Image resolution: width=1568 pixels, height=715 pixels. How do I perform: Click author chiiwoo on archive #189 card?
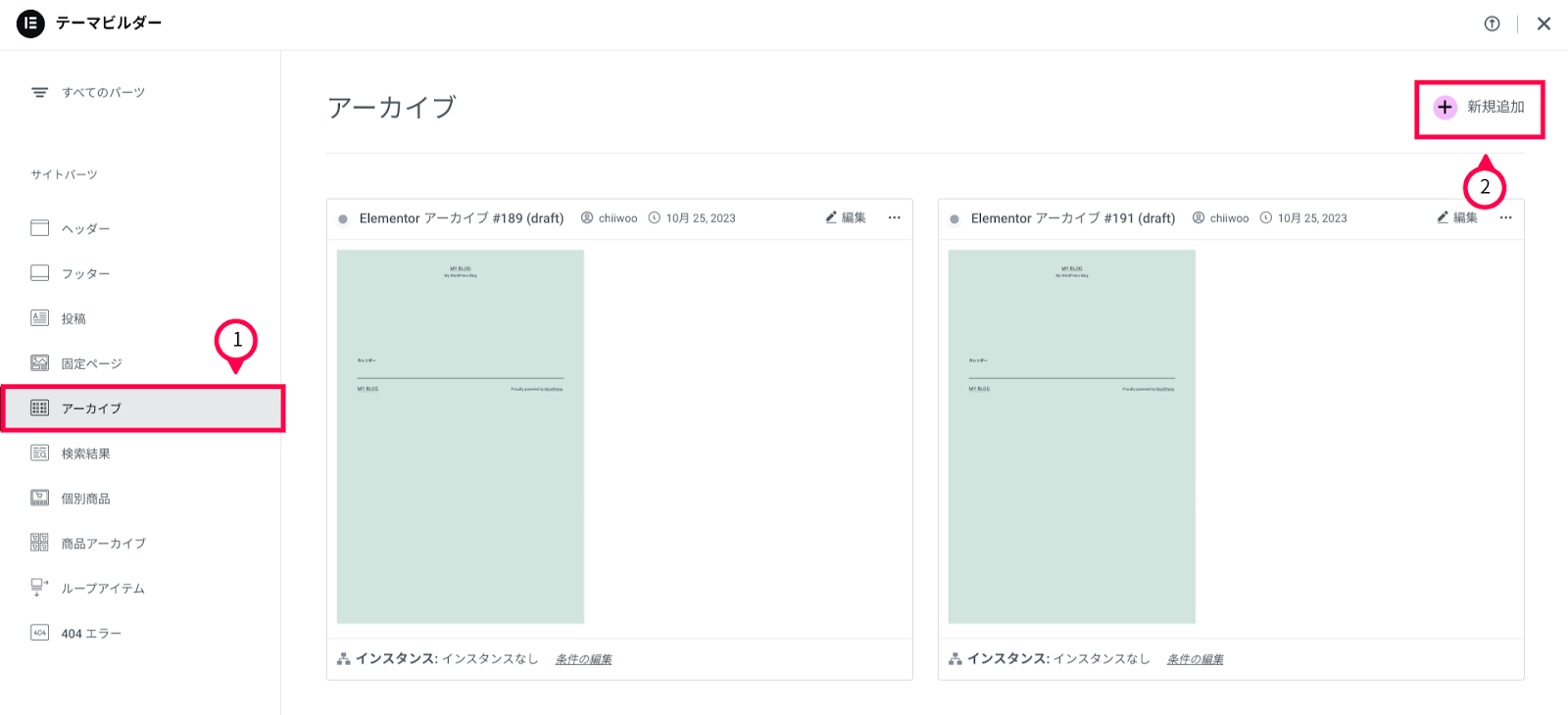click(617, 218)
